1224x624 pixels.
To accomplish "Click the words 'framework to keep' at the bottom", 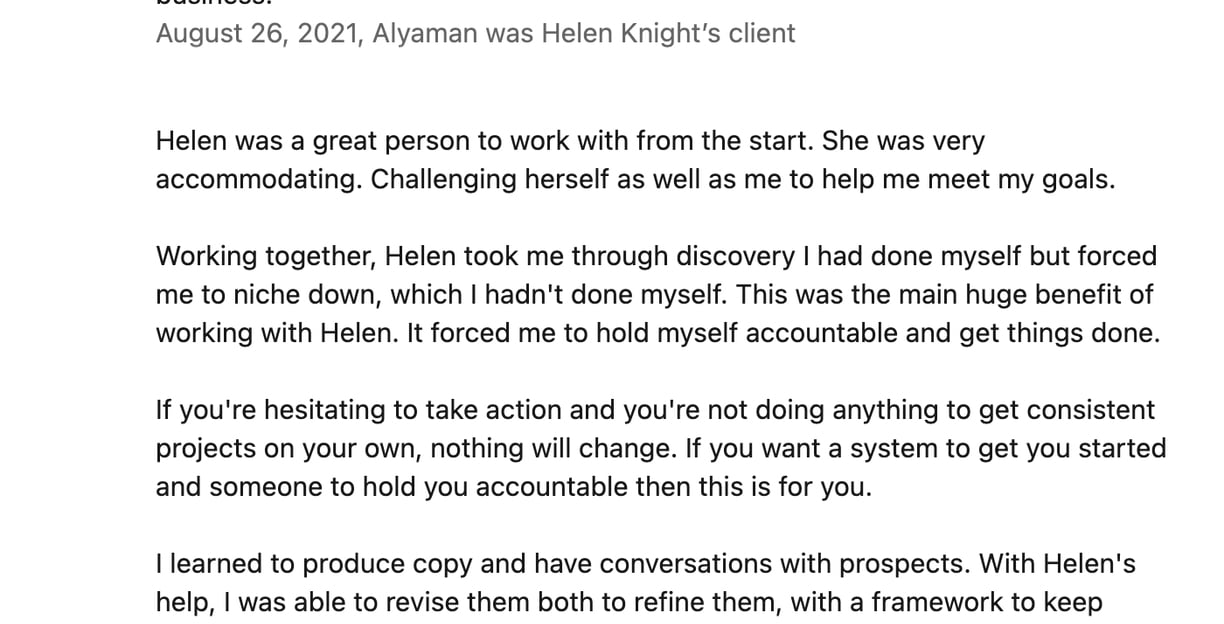I will click(987, 603).
